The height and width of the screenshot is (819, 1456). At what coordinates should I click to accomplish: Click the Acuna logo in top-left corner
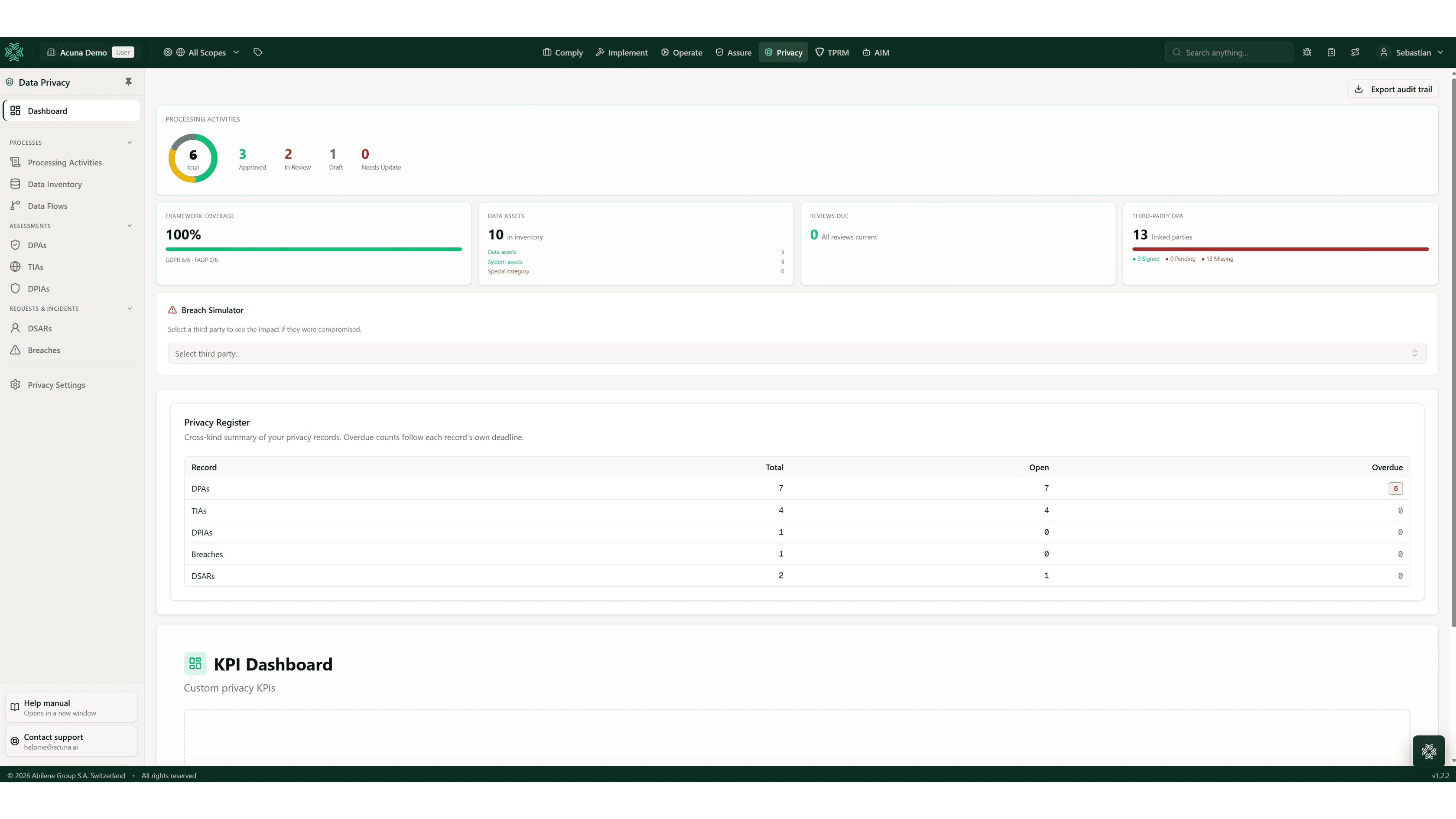click(x=14, y=52)
